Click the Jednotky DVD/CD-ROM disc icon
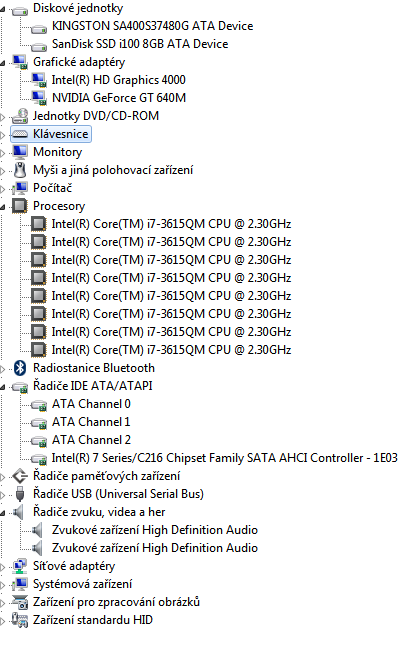The image size is (409, 647). point(19,116)
